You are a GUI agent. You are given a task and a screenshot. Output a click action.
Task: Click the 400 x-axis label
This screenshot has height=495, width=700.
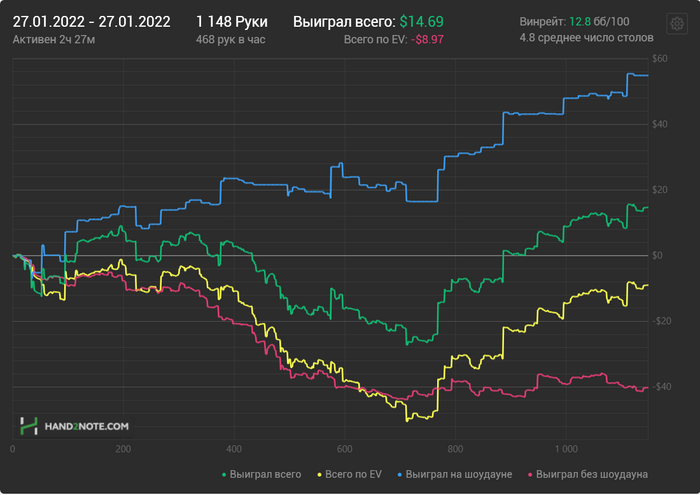click(x=234, y=449)
